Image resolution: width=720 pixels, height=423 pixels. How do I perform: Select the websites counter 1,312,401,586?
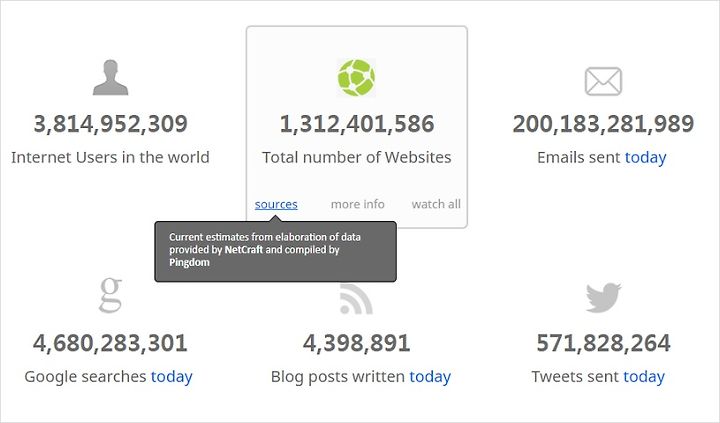point(357,124)
